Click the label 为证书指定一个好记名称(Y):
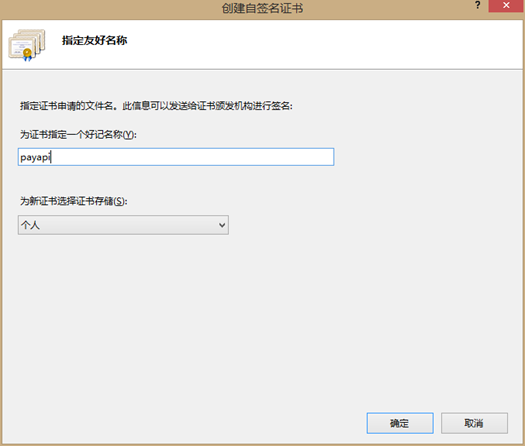Image resolution: width=525 pixels, height=446 pixels. click(x=78, y=135)
